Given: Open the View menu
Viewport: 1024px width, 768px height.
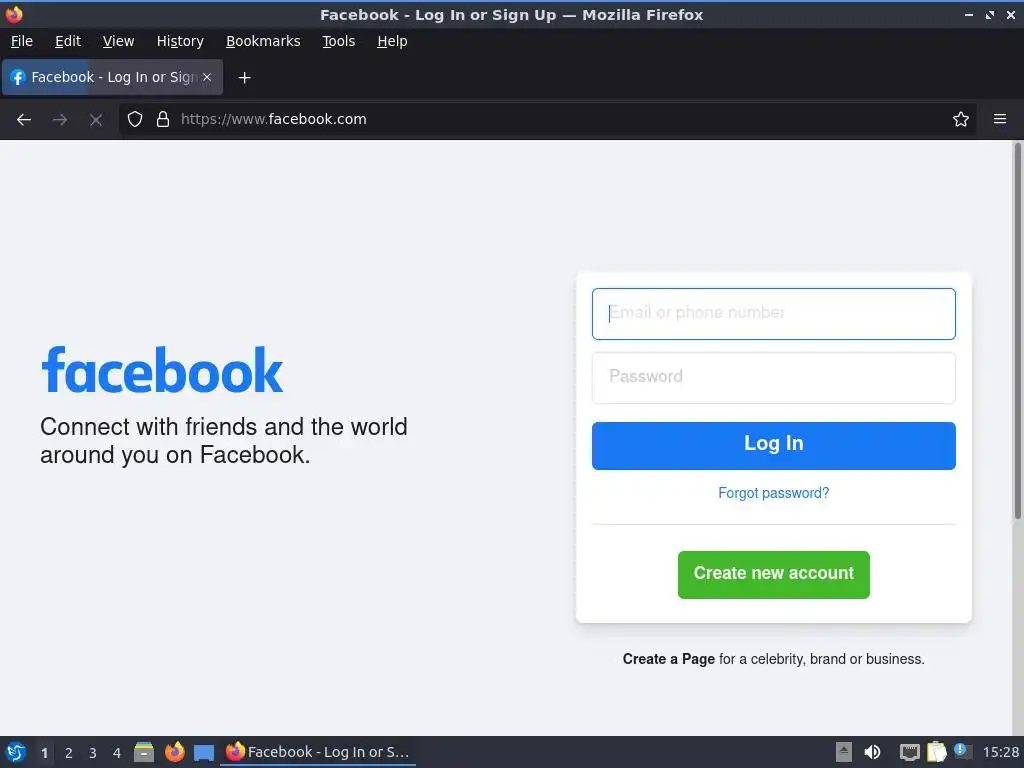Looking at the screenshot, I should click(x=118, y=41).
